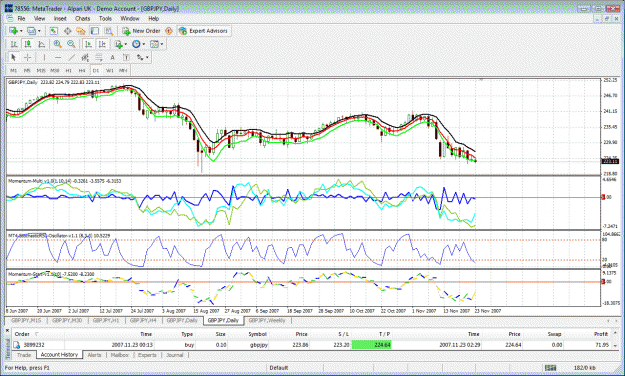The height and width of the screenshot is (376, 625).
Task: Expand the periodicity clock dropdown
Action: coord(144,44)
